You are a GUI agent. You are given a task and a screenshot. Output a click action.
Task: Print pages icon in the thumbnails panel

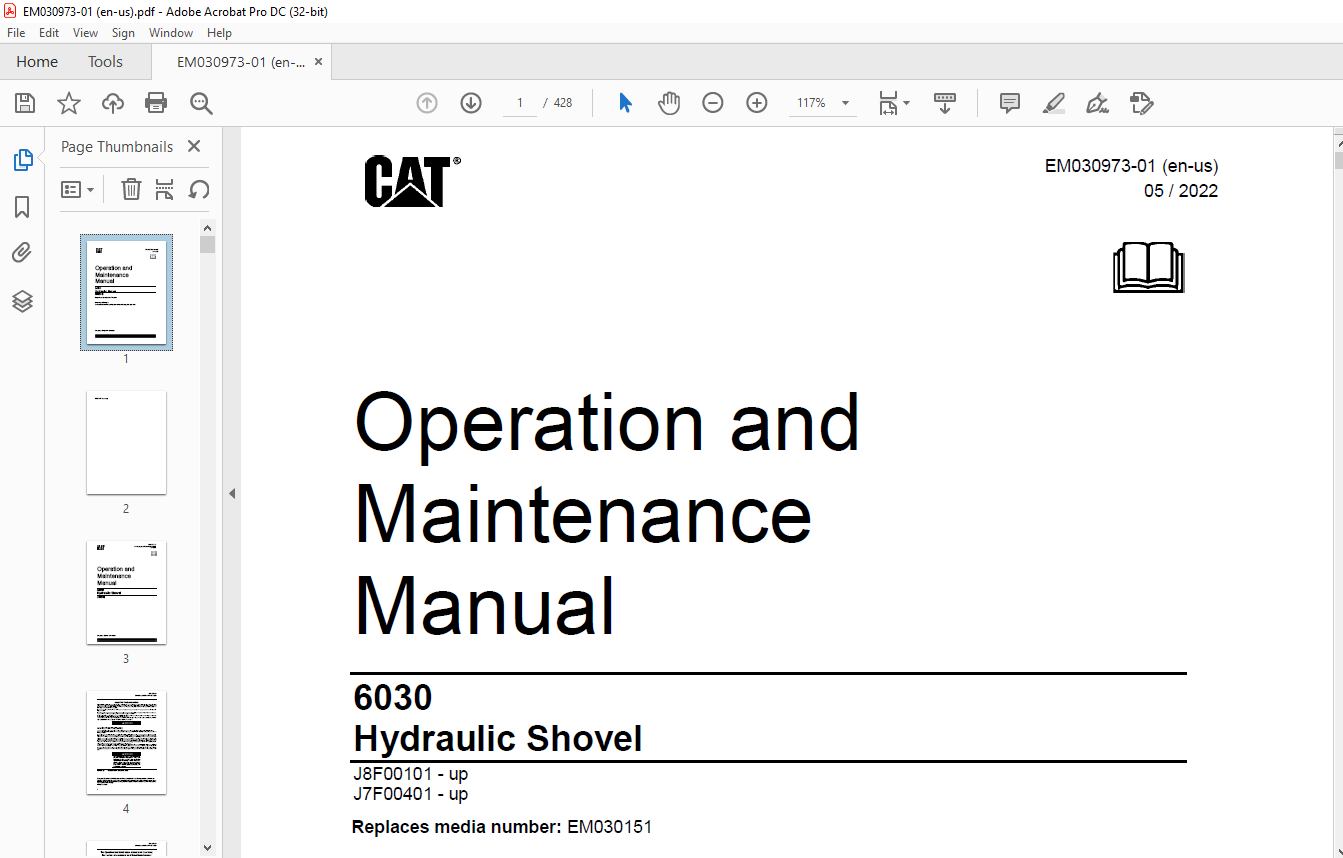165,189
